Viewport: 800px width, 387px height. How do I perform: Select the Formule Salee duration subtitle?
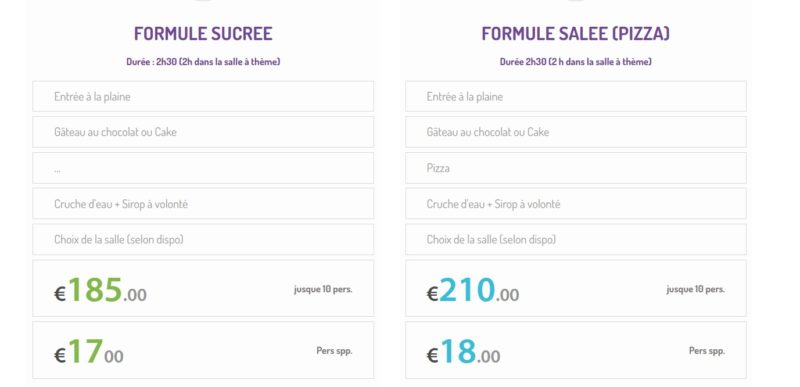[x=576, y=62]
